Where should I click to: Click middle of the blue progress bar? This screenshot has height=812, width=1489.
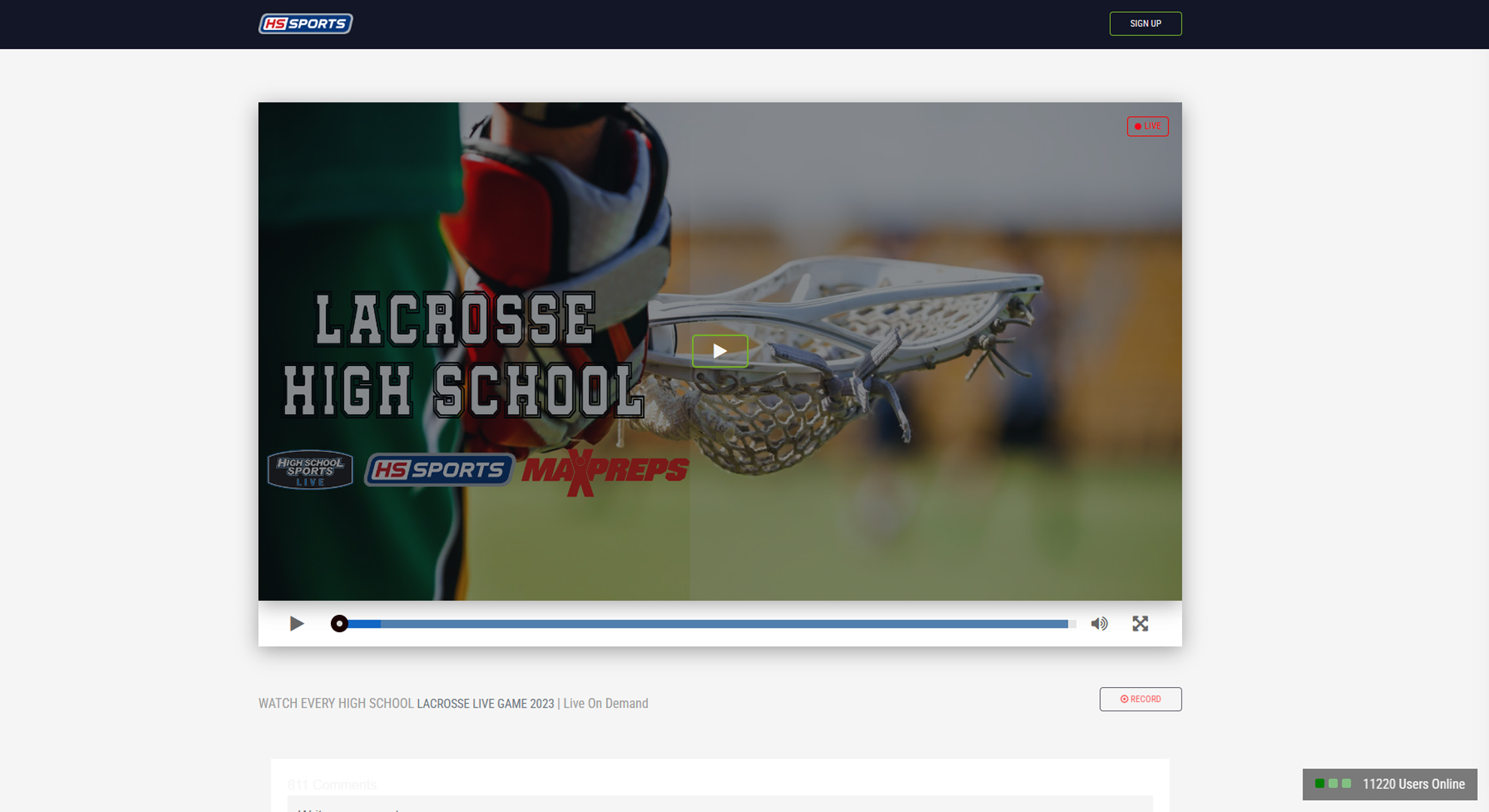coord(707,623)
